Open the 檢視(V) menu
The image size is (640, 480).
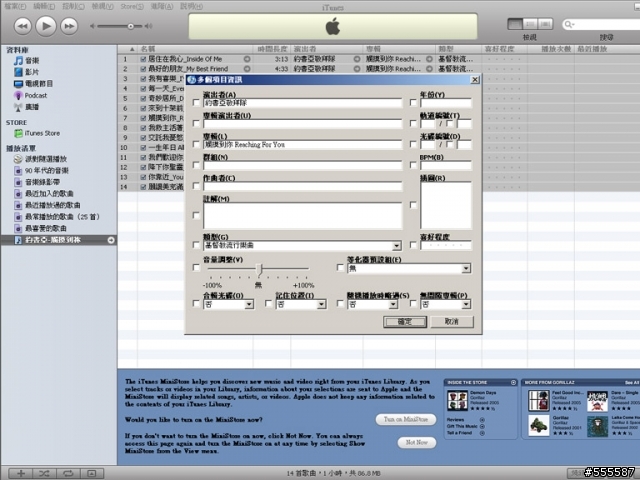coord(102,6)
